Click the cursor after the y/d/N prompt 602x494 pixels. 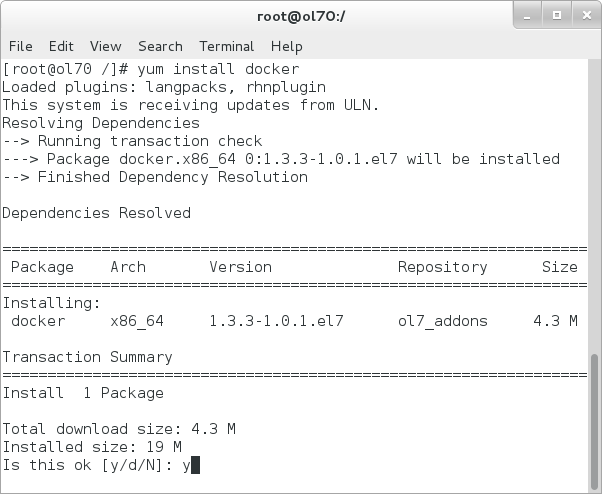coord(196,465)
